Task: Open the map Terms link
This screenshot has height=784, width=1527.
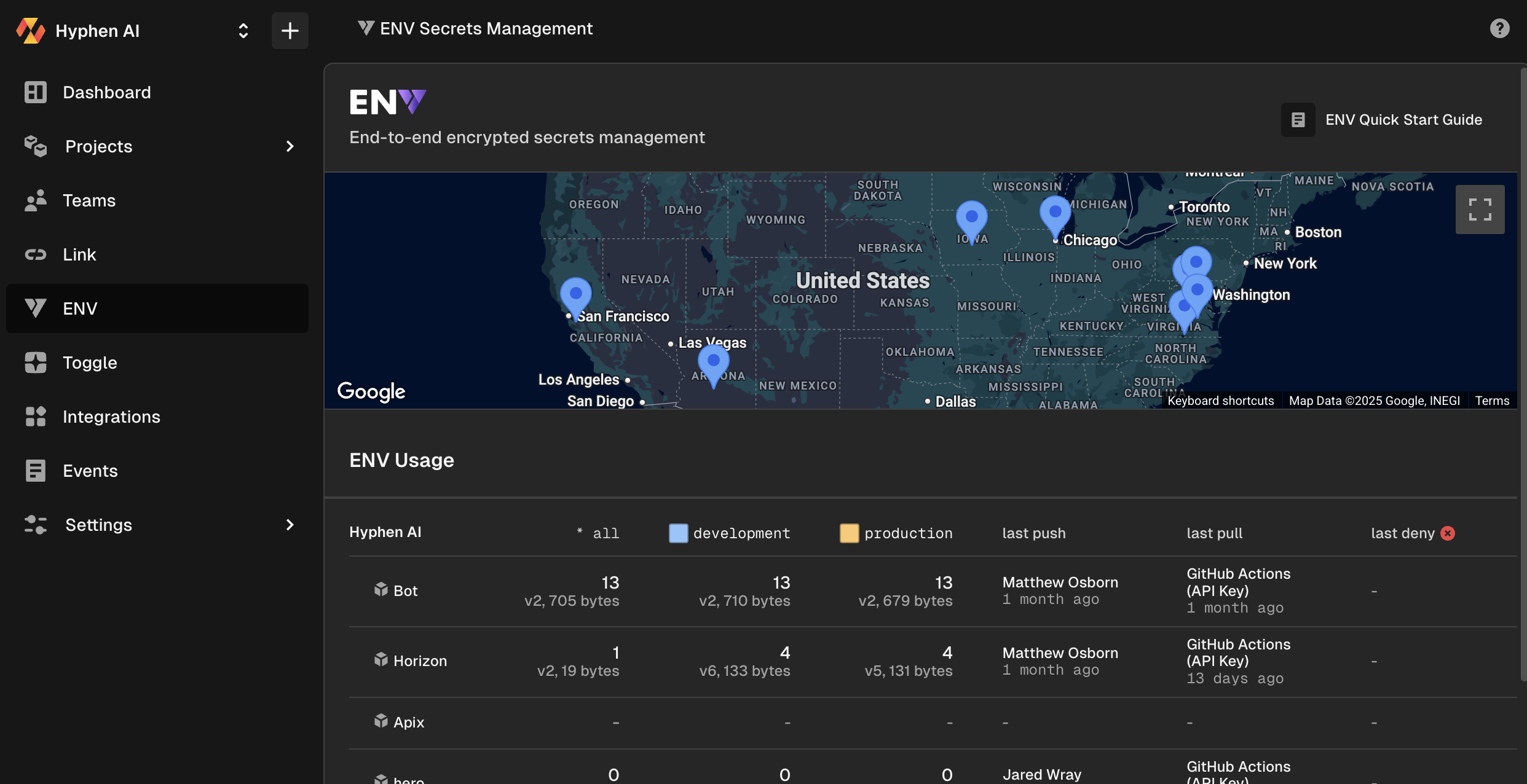Action: [x=1491, y=401]
